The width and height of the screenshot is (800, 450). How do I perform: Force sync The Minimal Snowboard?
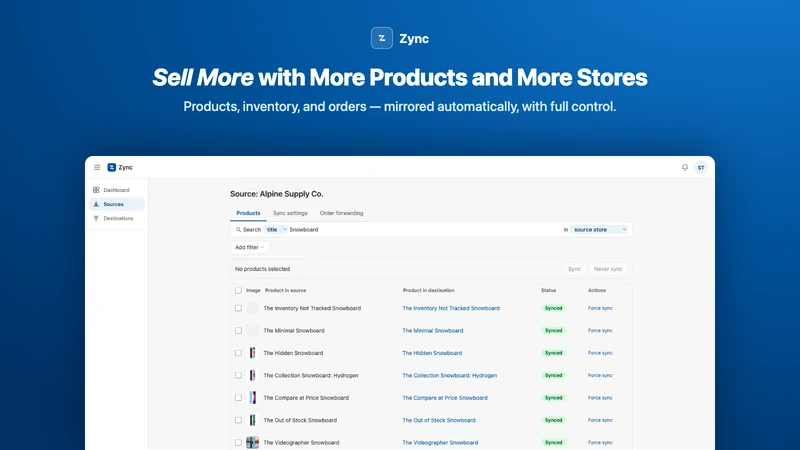point(600,331)
